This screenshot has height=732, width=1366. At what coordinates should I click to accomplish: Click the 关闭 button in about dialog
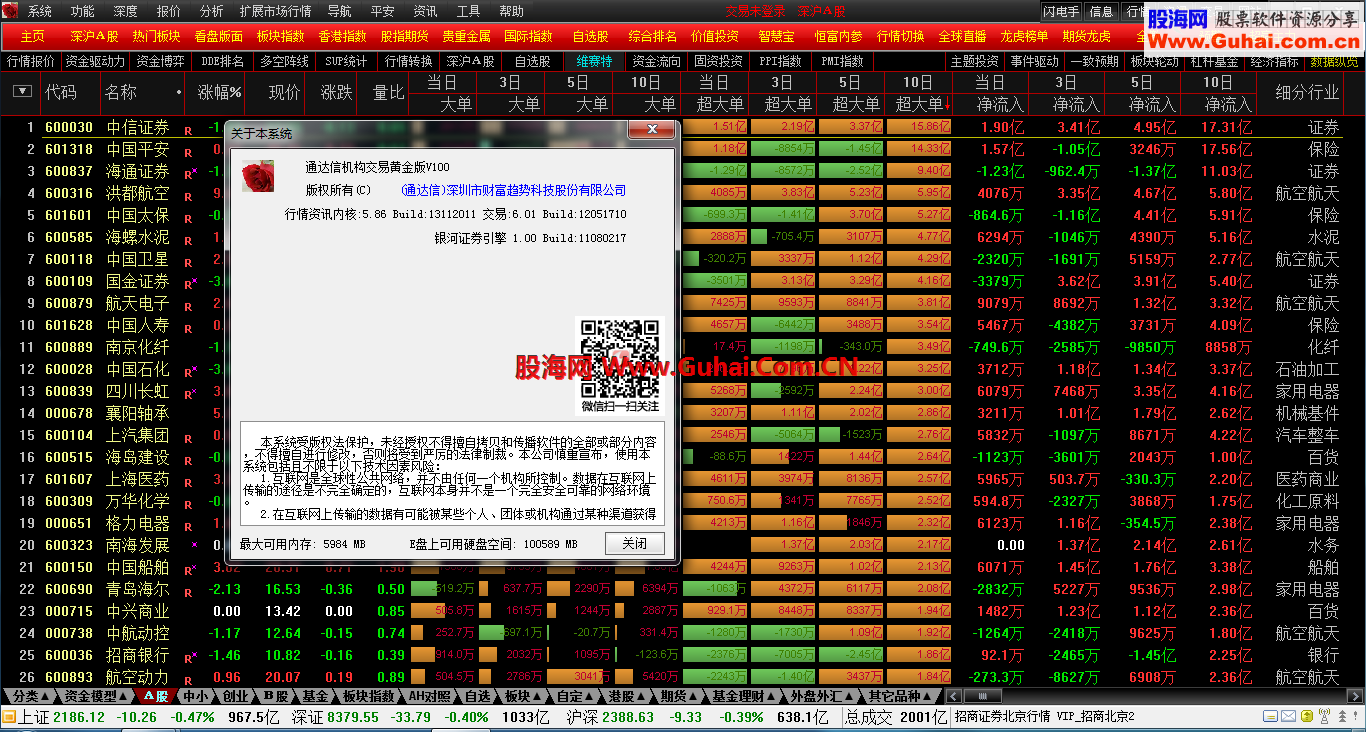(x=634, y=544)
